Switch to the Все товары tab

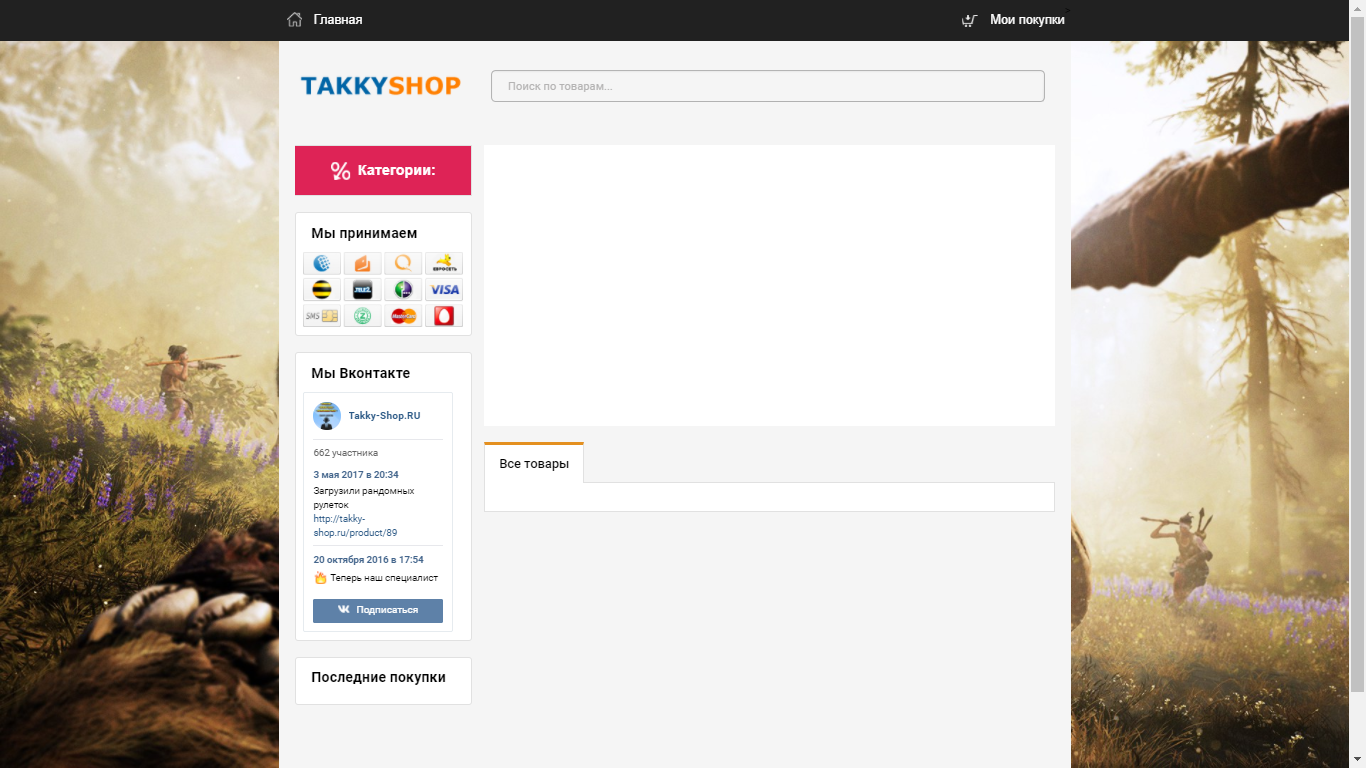click(534, 464)
